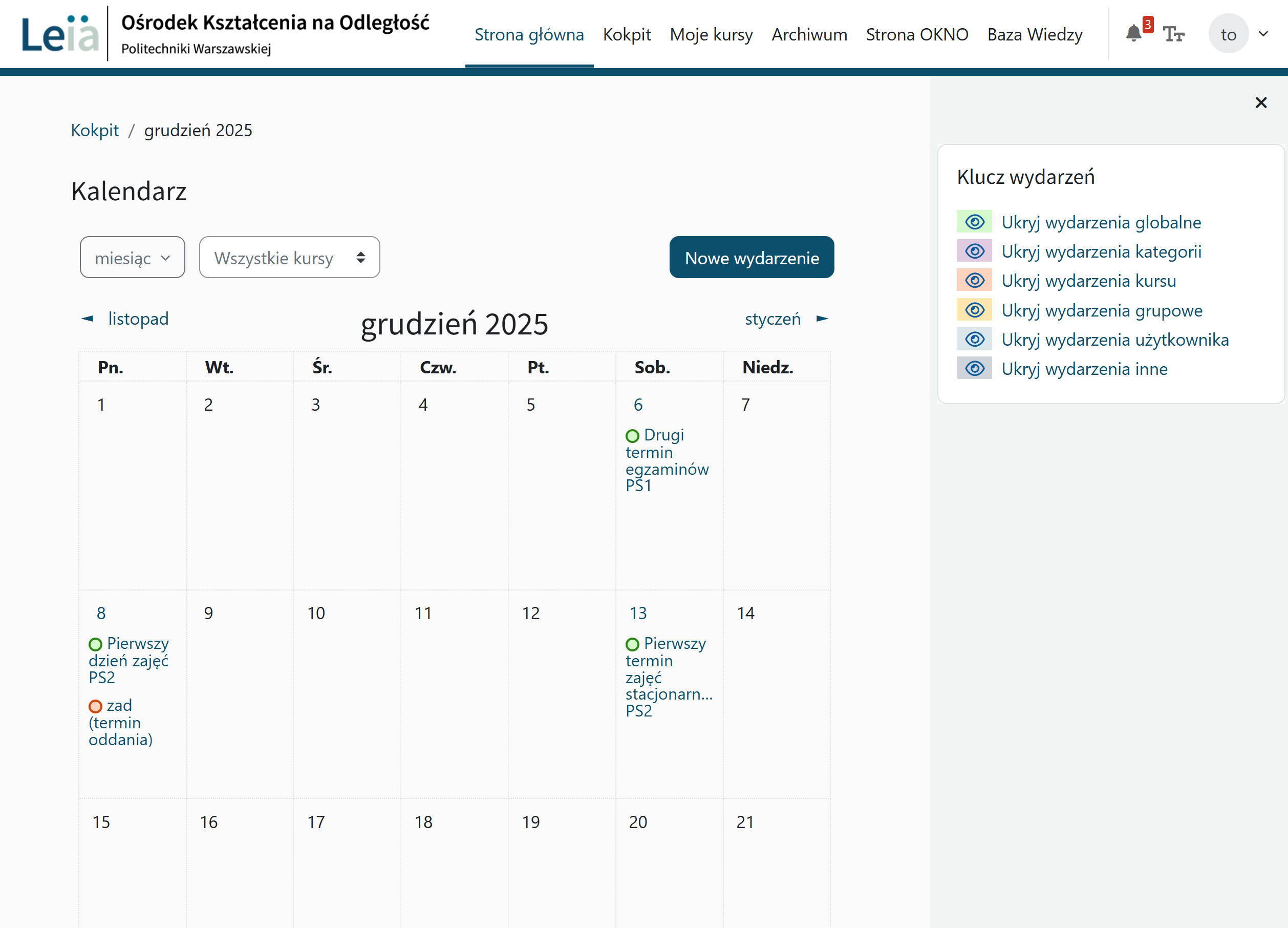Close the event key side drawer
1288x928 pixels.
point(1261,102)
